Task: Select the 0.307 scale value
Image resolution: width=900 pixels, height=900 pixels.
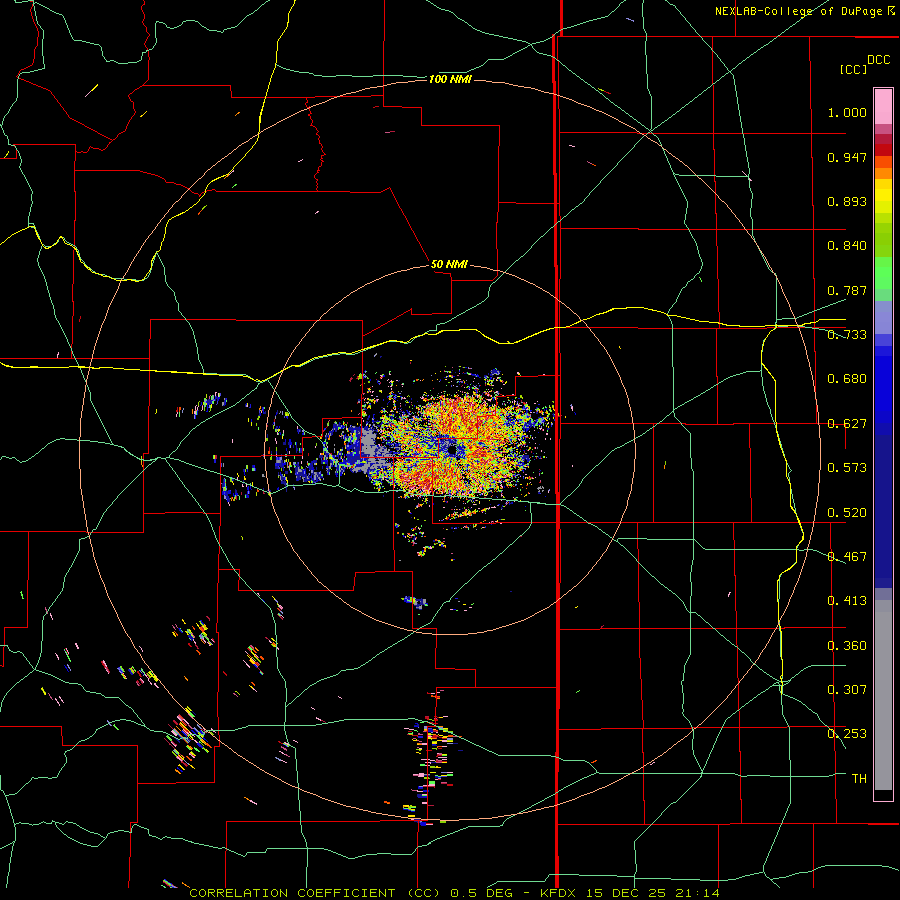Action: [847, 690]
